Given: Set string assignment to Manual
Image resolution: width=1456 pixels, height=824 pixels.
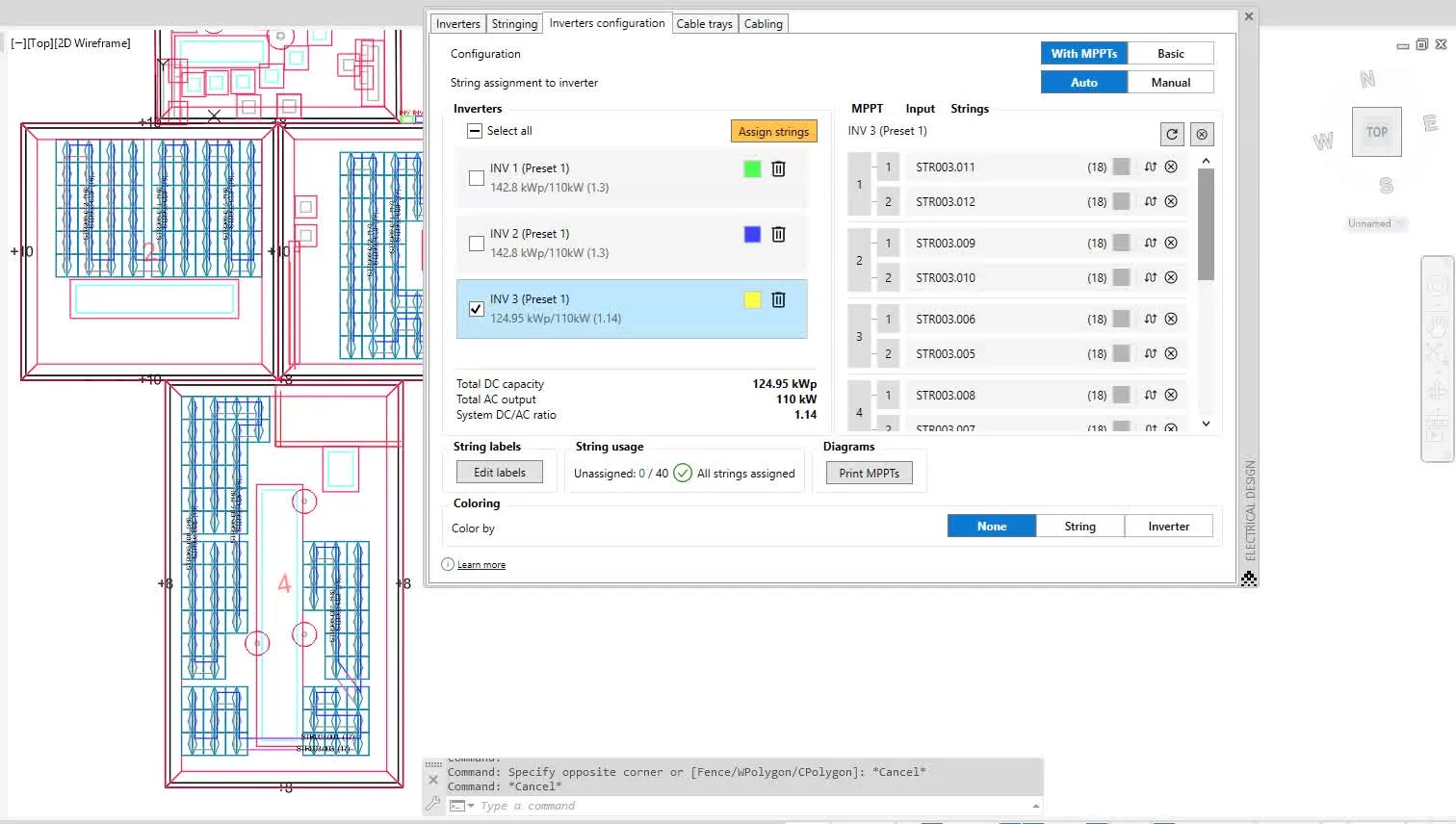Looking at the screenshot, I should click(1171, 83).
